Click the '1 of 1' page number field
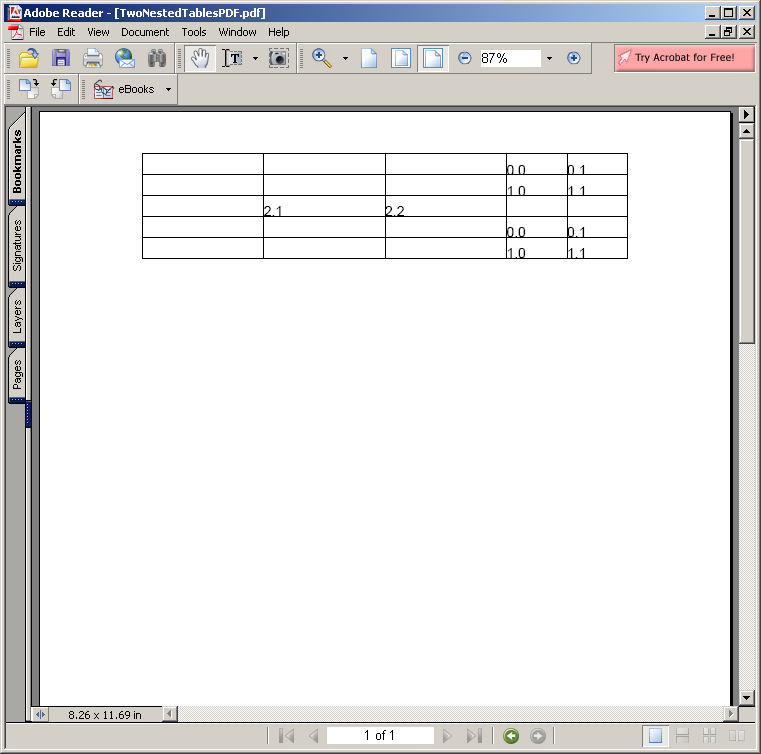This screenshot has height=754, width=761. click(x=380, y=736)
